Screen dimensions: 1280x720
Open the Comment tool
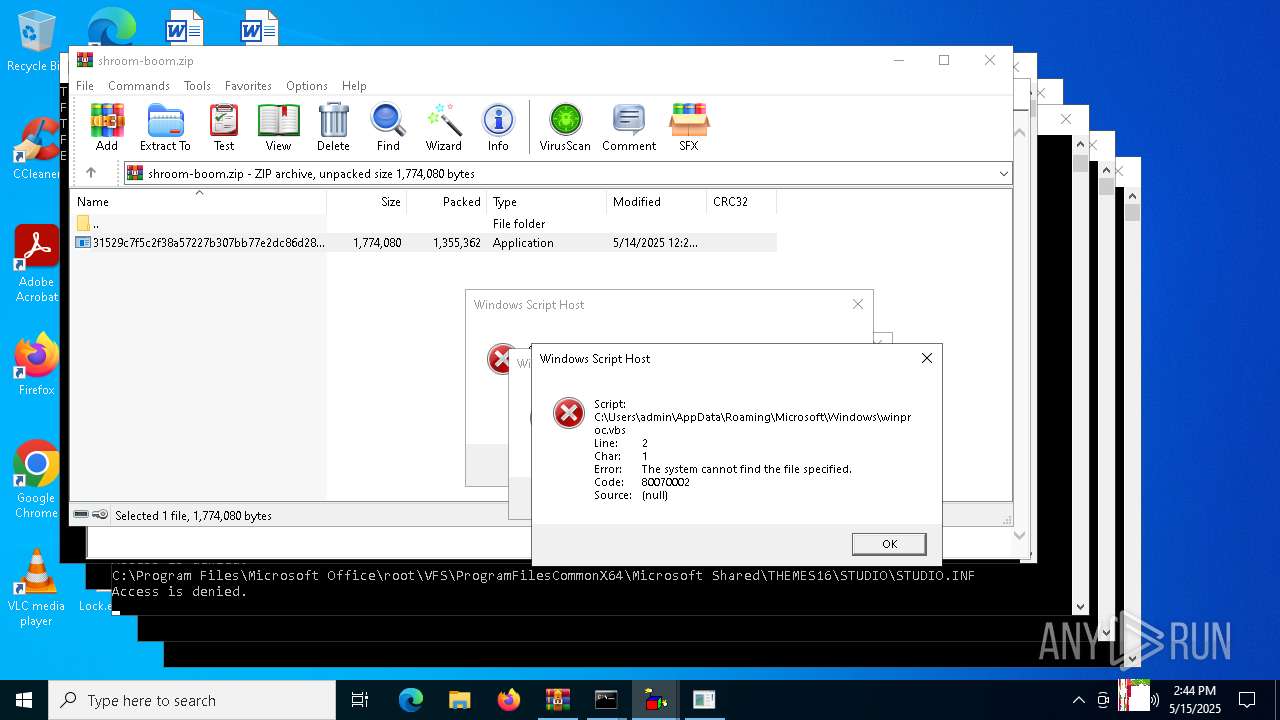coord(629,127)
